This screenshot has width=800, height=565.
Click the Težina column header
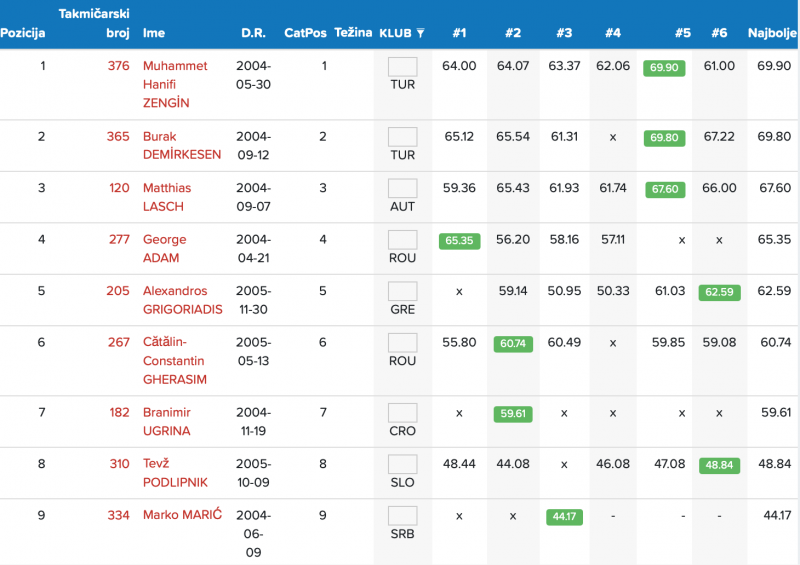353,33
